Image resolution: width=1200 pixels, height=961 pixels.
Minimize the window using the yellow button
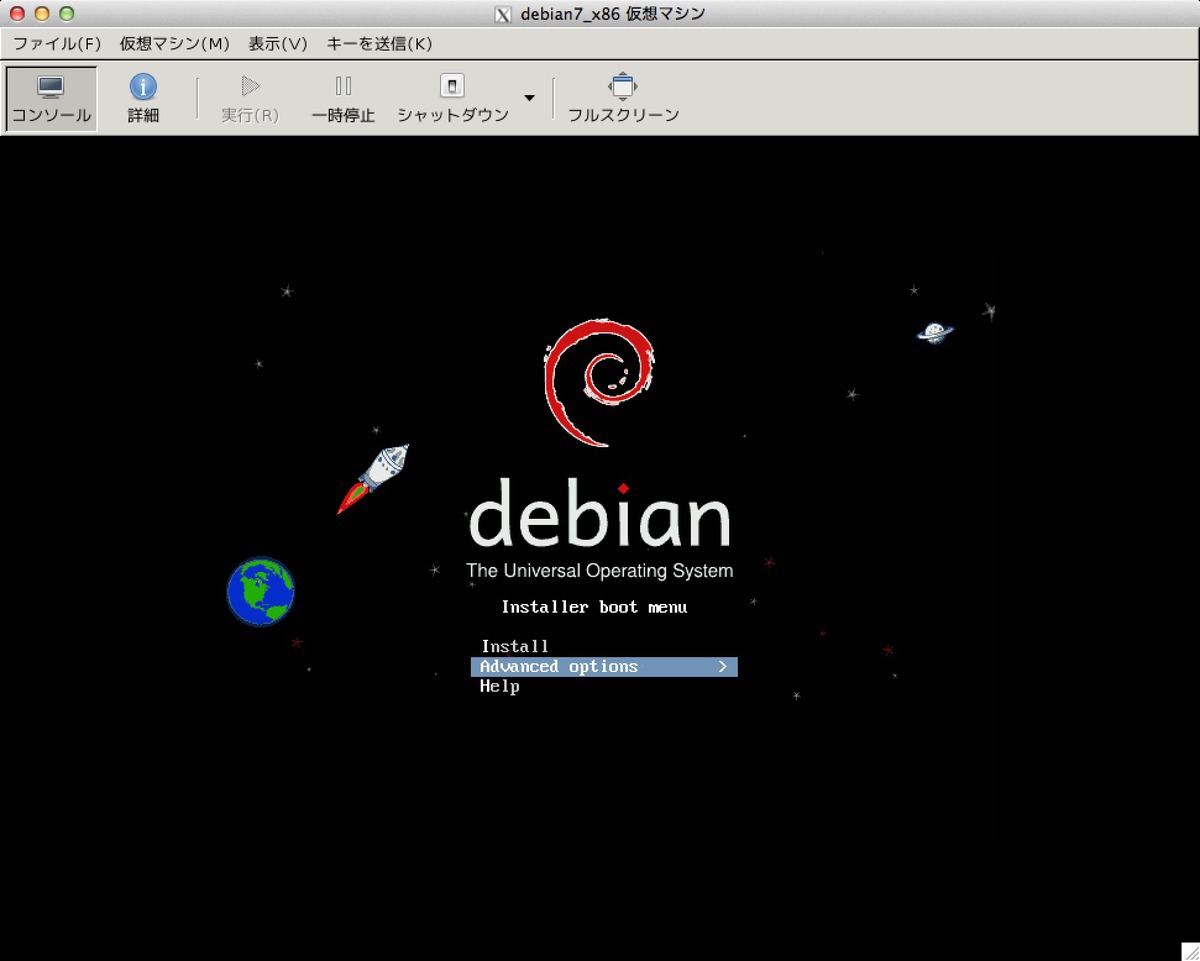42,14
